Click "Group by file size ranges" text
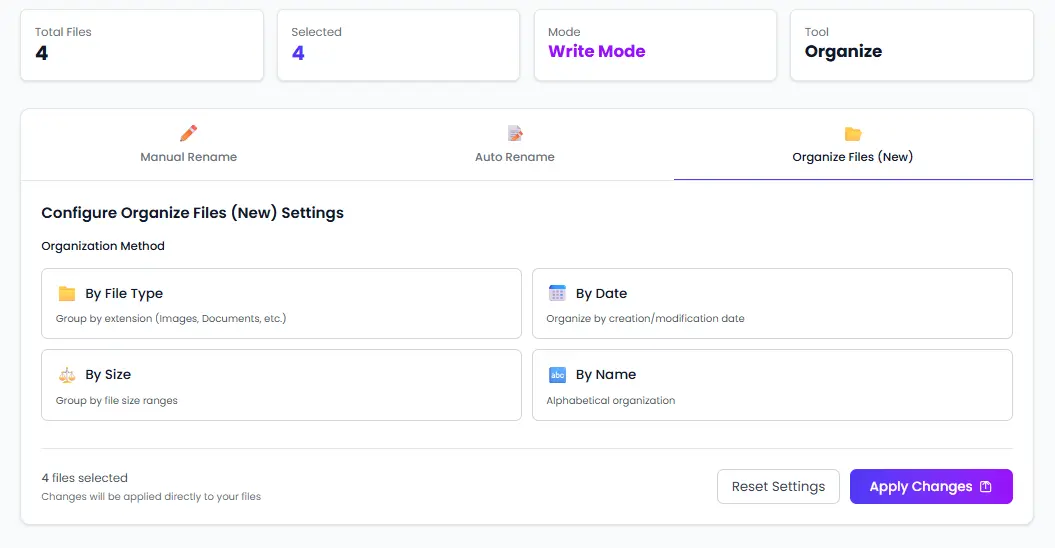The image size is (1055, 548). [x=116, y=401]
